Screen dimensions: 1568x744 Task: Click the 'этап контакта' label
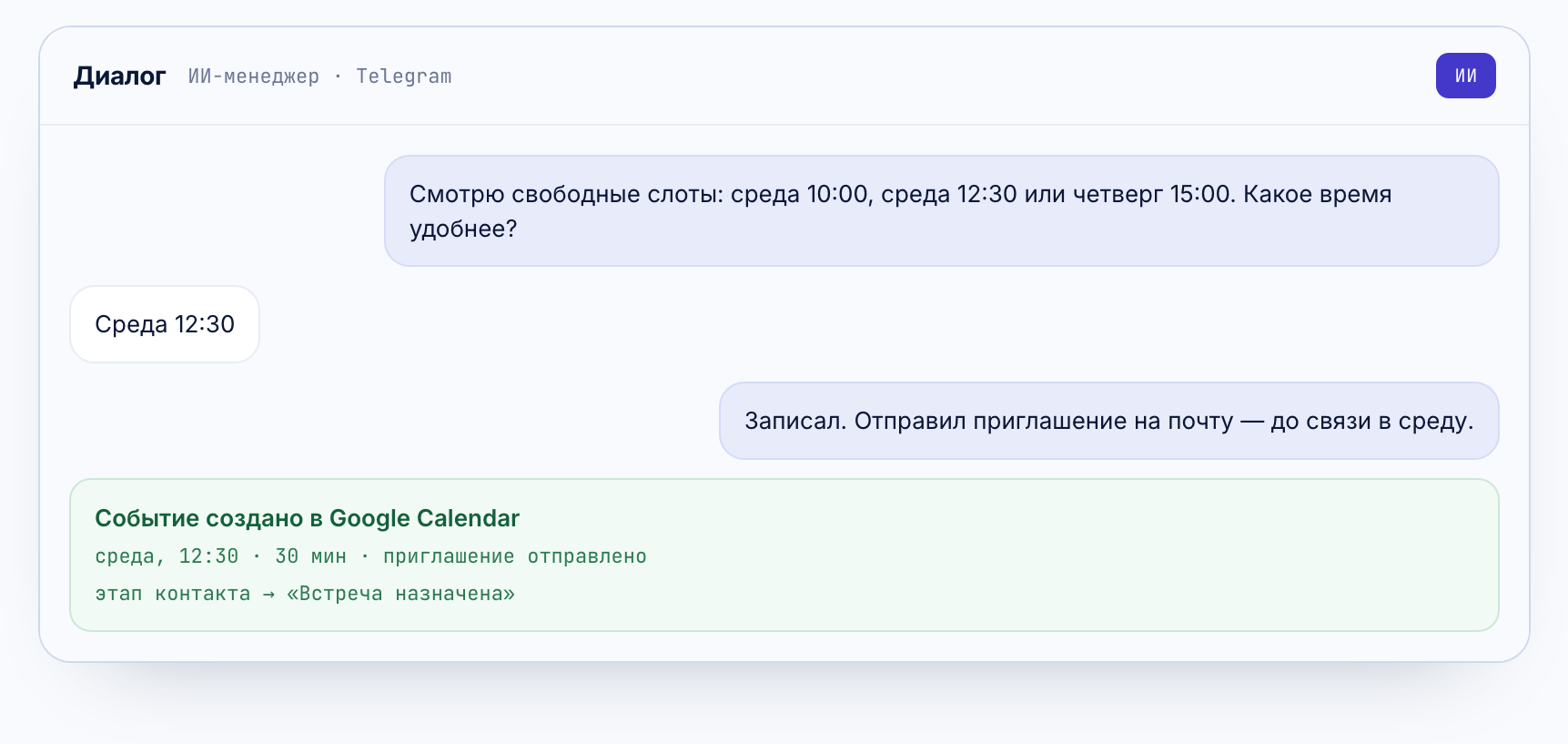173,594
